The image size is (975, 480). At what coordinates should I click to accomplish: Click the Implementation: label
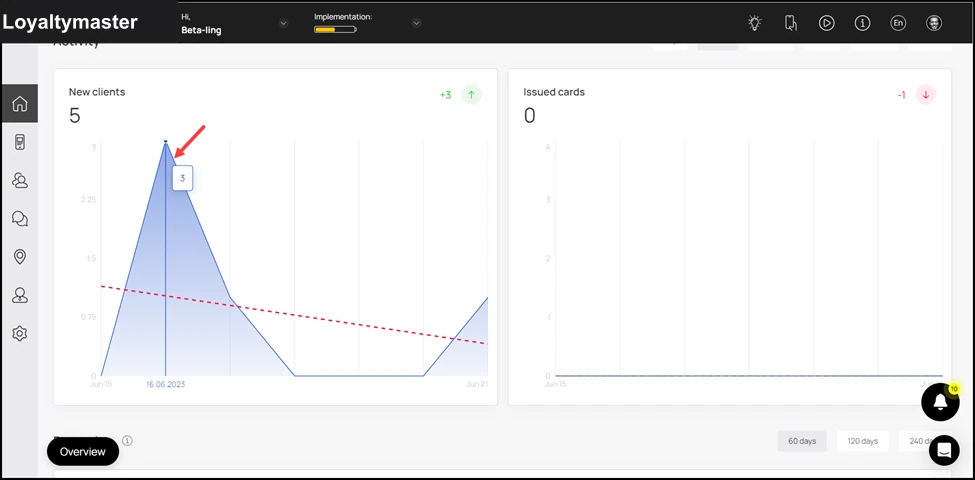[x=343, y=17]
